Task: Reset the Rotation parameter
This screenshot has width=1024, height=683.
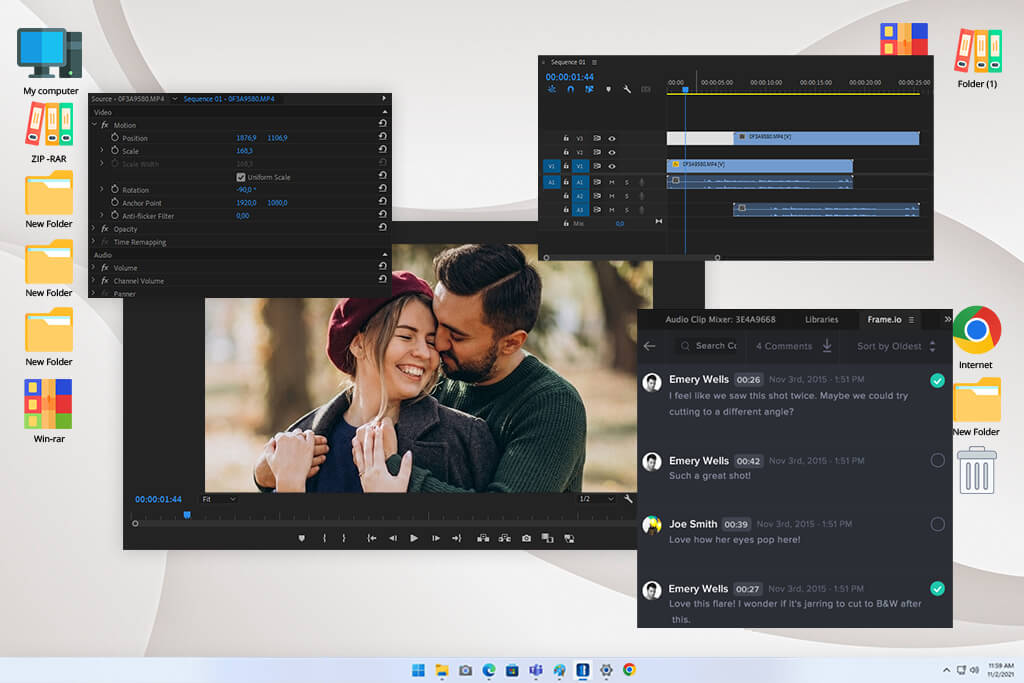Action: pos(383,188)
